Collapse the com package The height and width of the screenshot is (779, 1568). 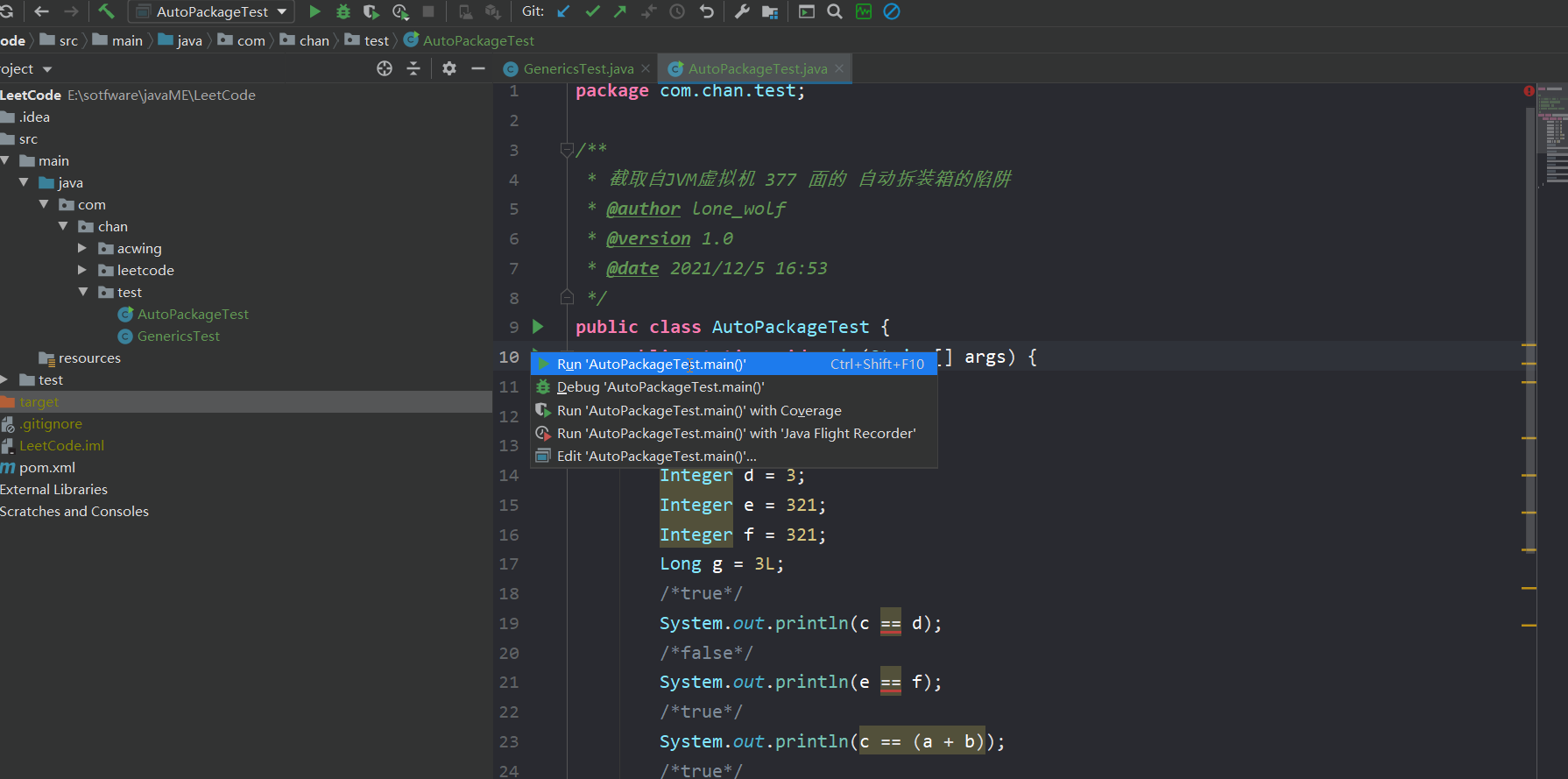point(44,204)
